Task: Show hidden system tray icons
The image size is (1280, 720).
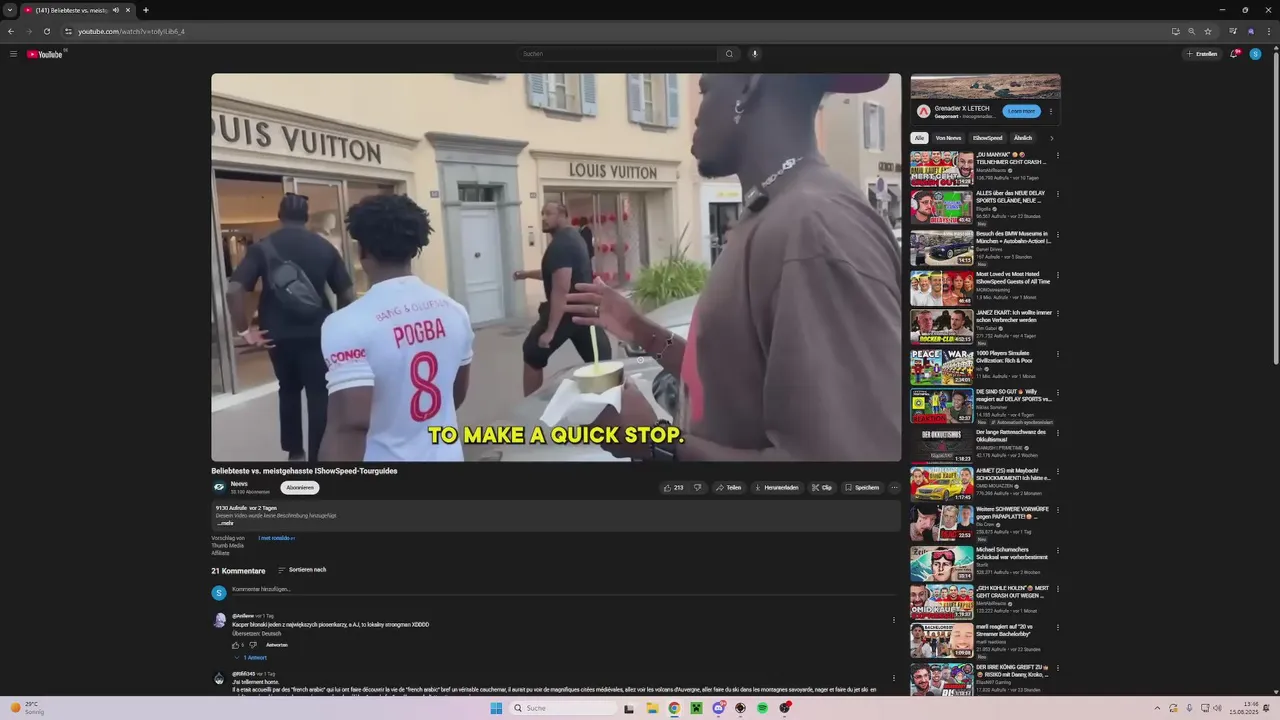Action: click(1157, 708)
